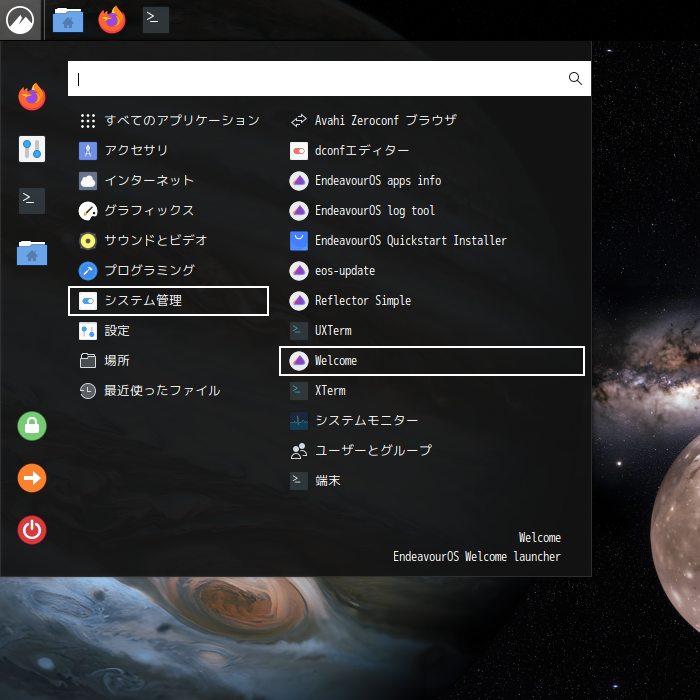Select すべてのアプリケーション category
Viewport: 700px width, 700px height.
[x=168, y=121]
